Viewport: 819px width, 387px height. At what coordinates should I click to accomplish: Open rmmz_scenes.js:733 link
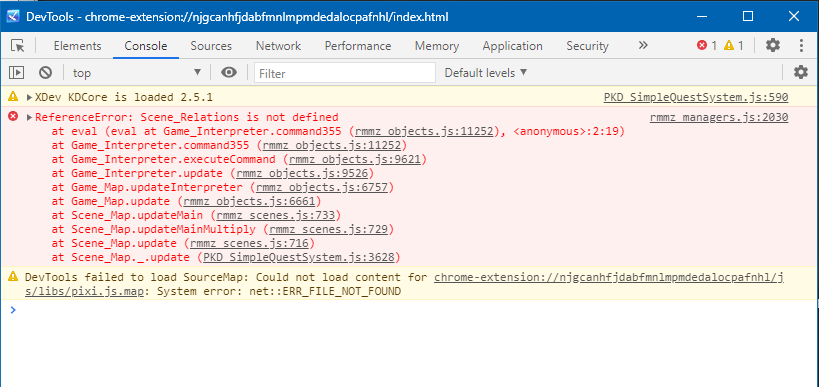coord(276,215)
